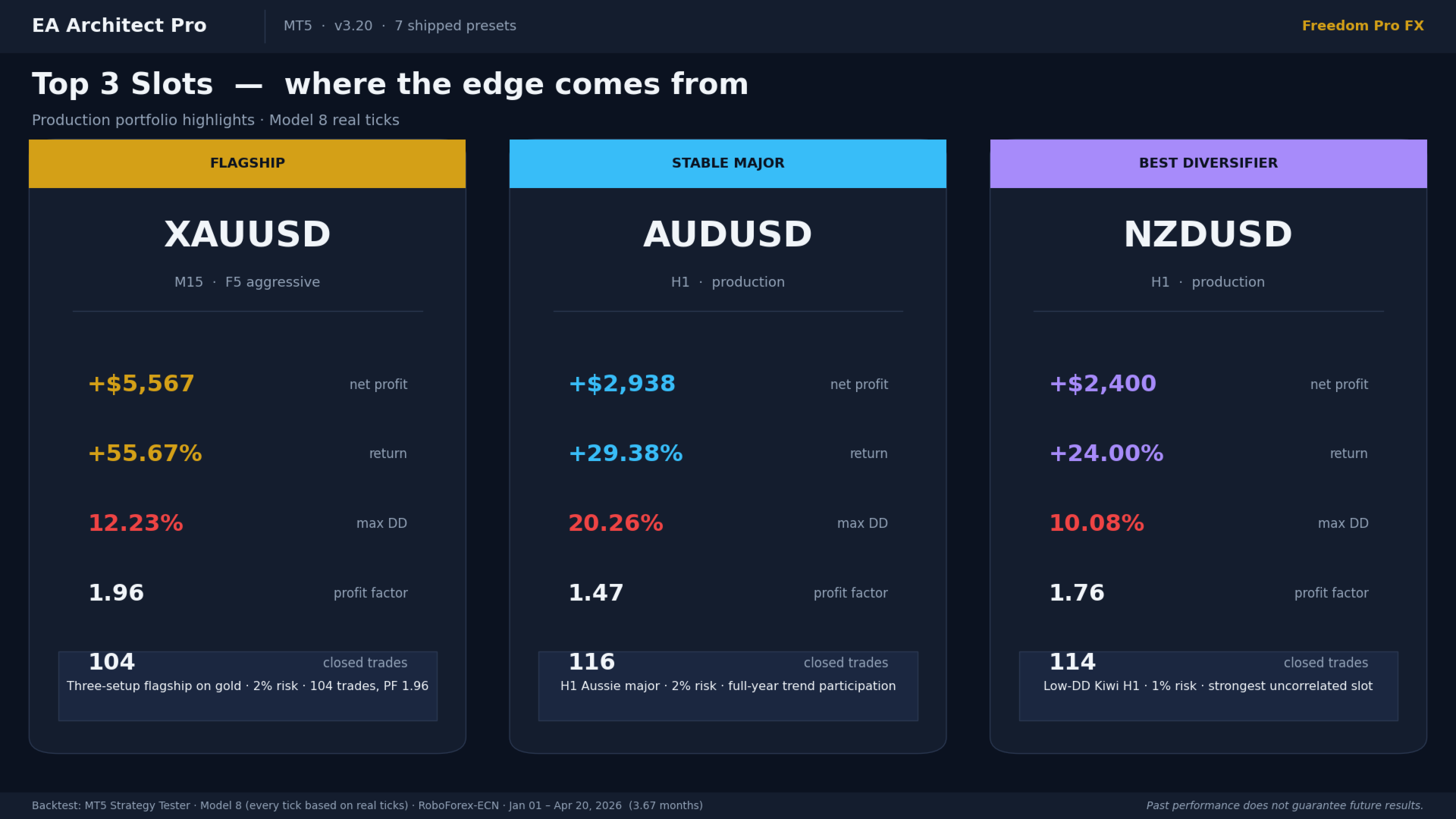Click the BEST DIVERSIFIER purple banner
1456x819 pixels.
click(1208, 164)
